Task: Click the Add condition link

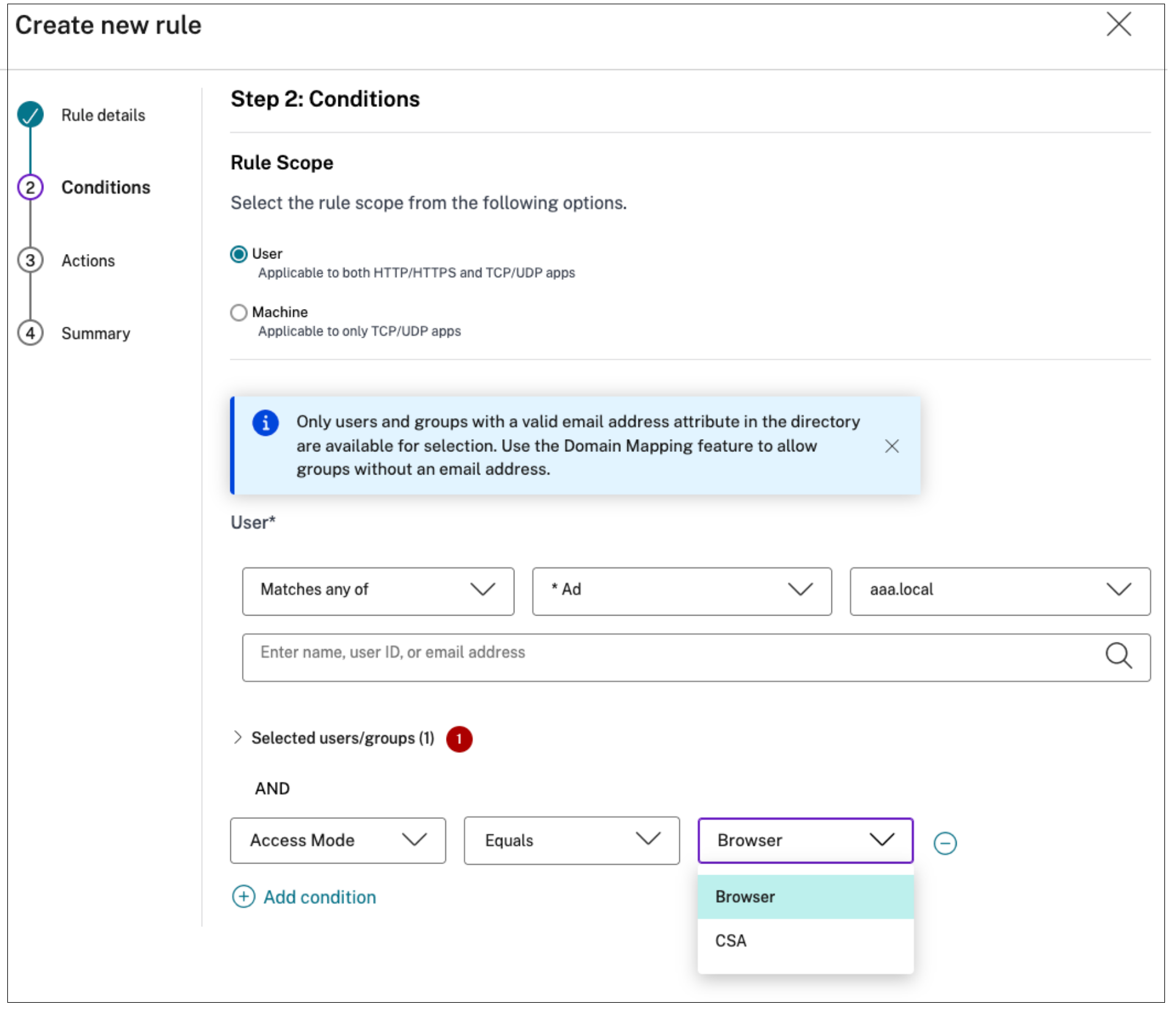Action: pos(320,897)
